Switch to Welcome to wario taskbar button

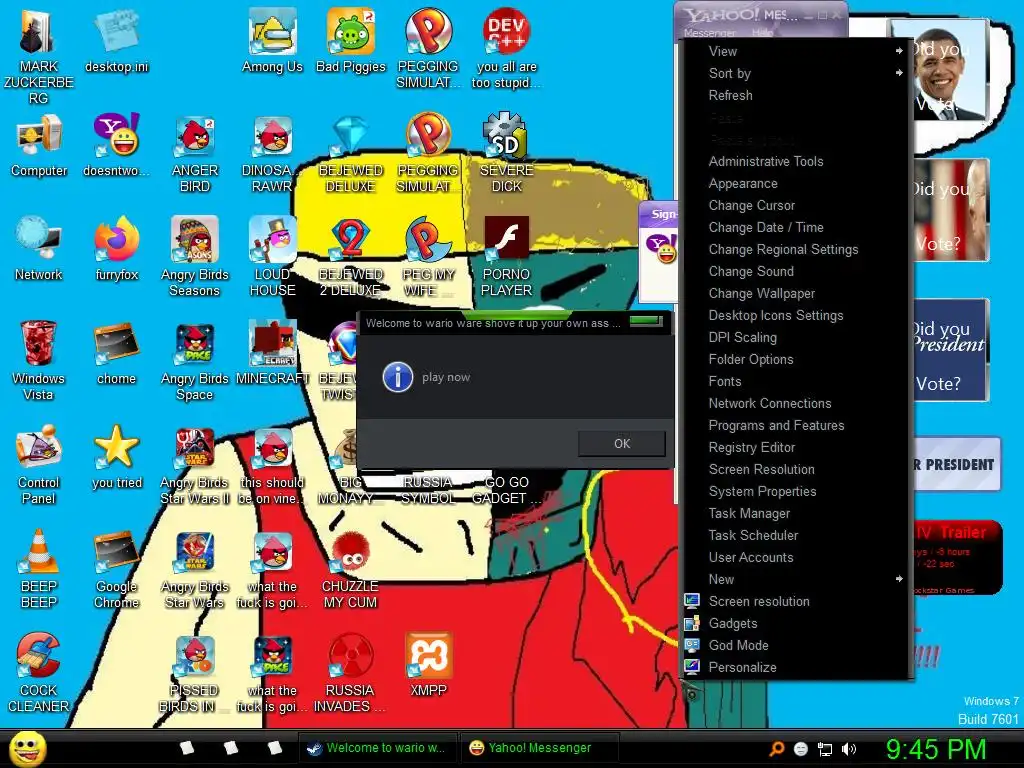coord(378,748)
